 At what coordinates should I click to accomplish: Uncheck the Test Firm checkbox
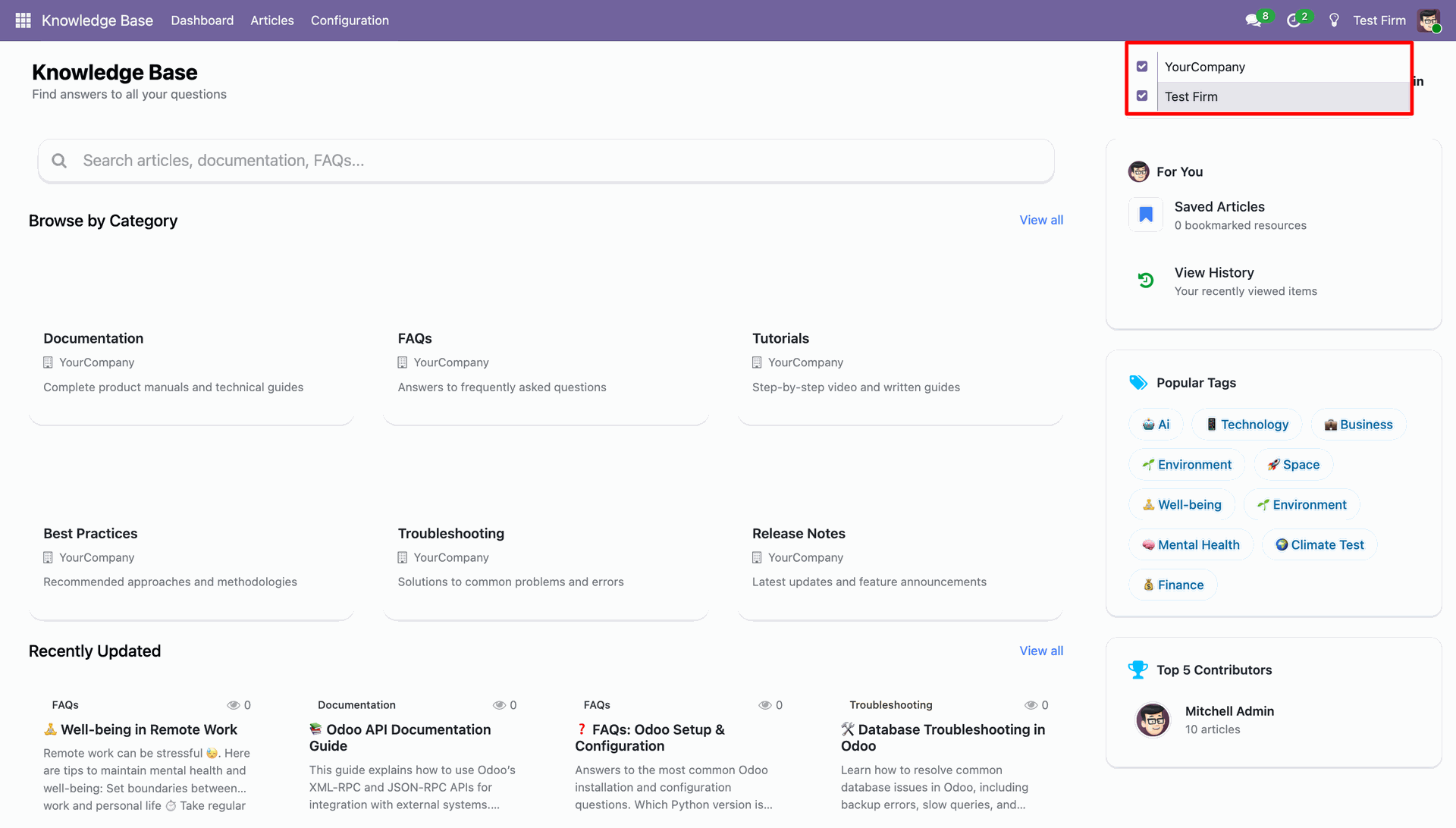(1142, 96)
